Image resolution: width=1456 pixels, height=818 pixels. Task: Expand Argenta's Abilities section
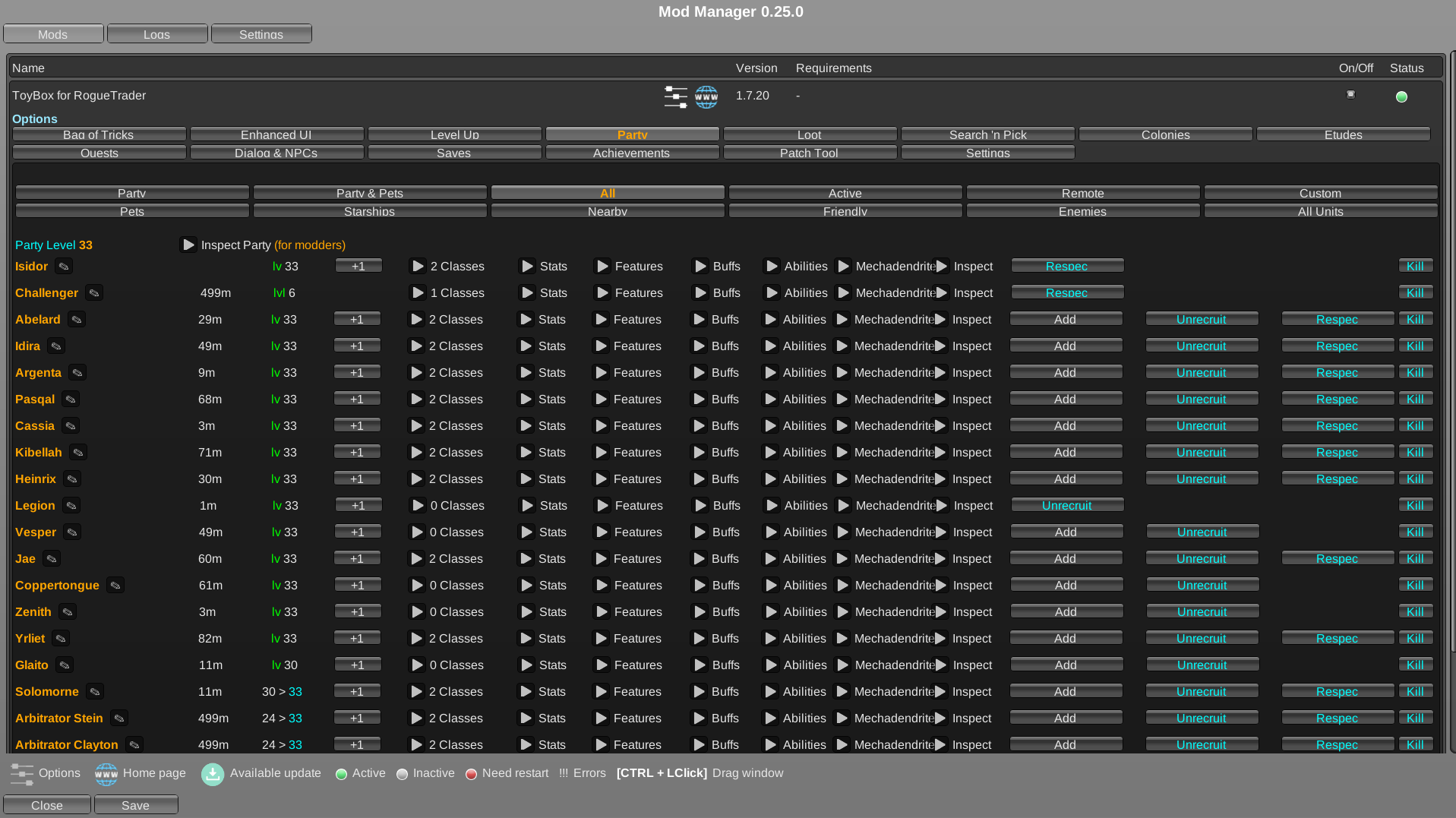pyautogui.click(x=770, y=373)
